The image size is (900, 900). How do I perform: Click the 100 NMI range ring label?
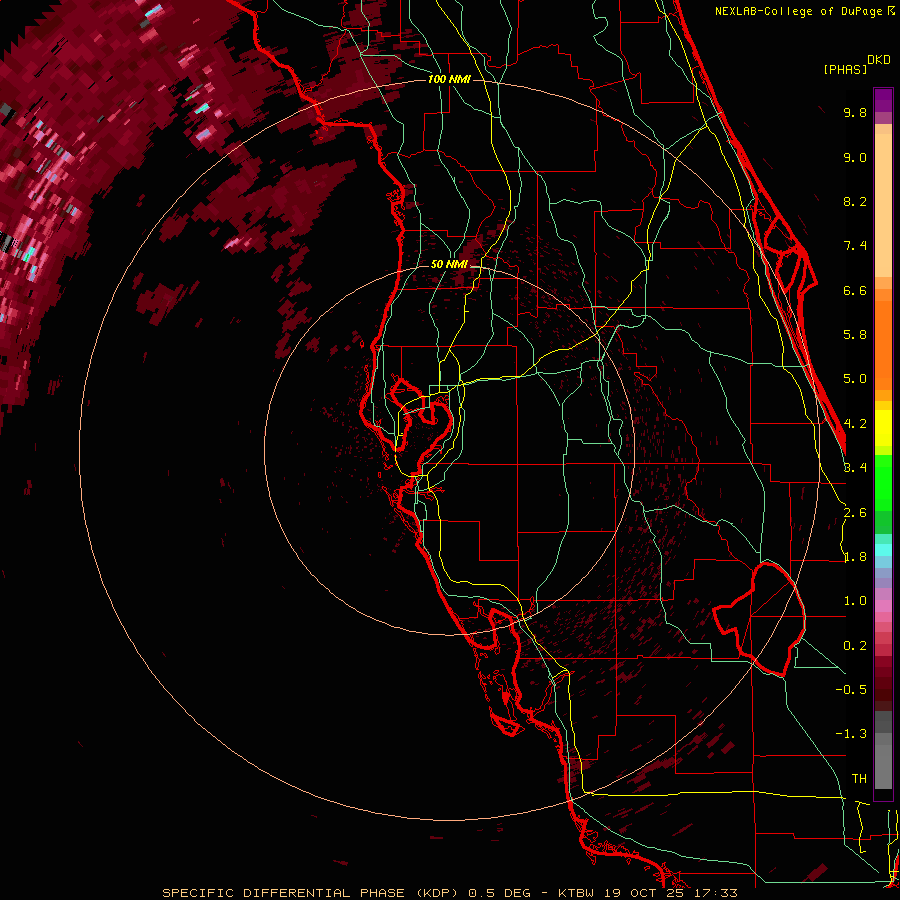449,79
